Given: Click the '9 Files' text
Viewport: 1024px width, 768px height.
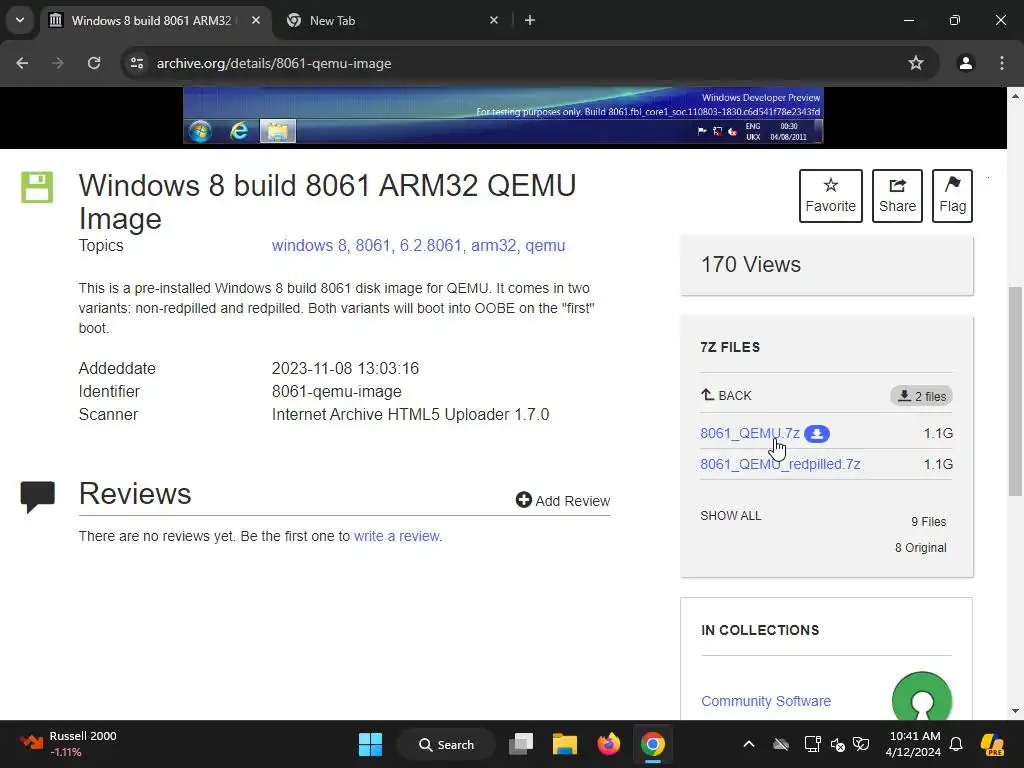Looking at the screenshot, I should 928,522.
